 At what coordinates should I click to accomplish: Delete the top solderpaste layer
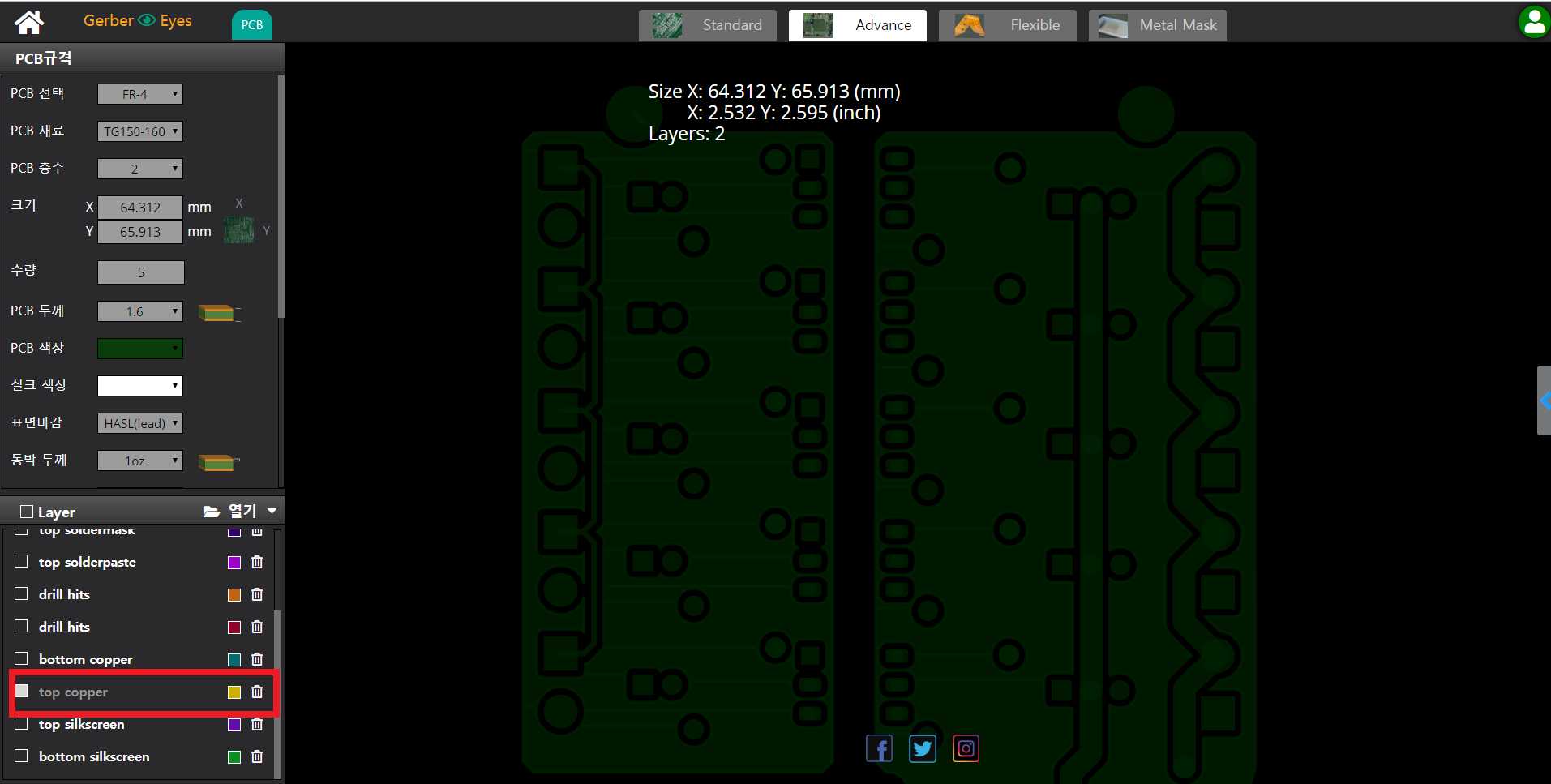[257, 562]
